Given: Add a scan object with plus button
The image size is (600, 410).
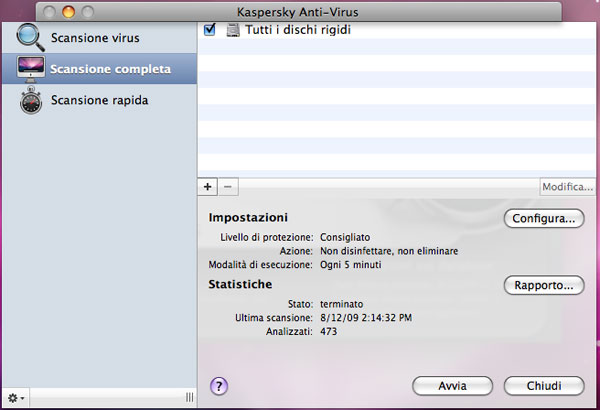Looking at the screenshot, I should coord(208,187).
